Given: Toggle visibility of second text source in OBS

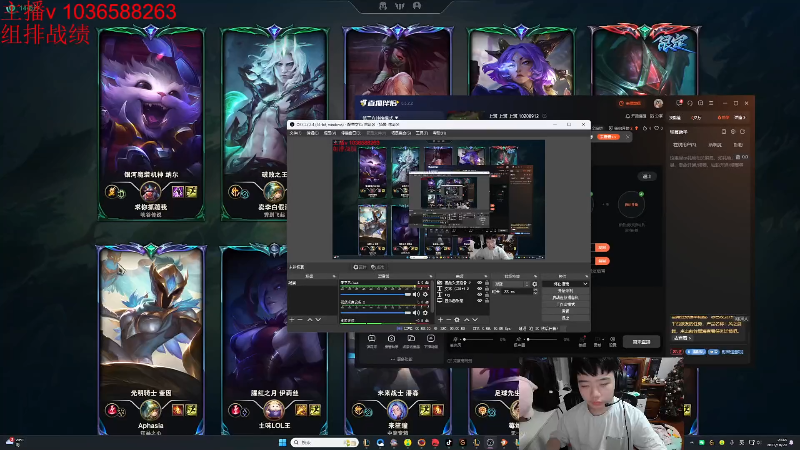Looking at the screenshot, I should click(480, 289).
